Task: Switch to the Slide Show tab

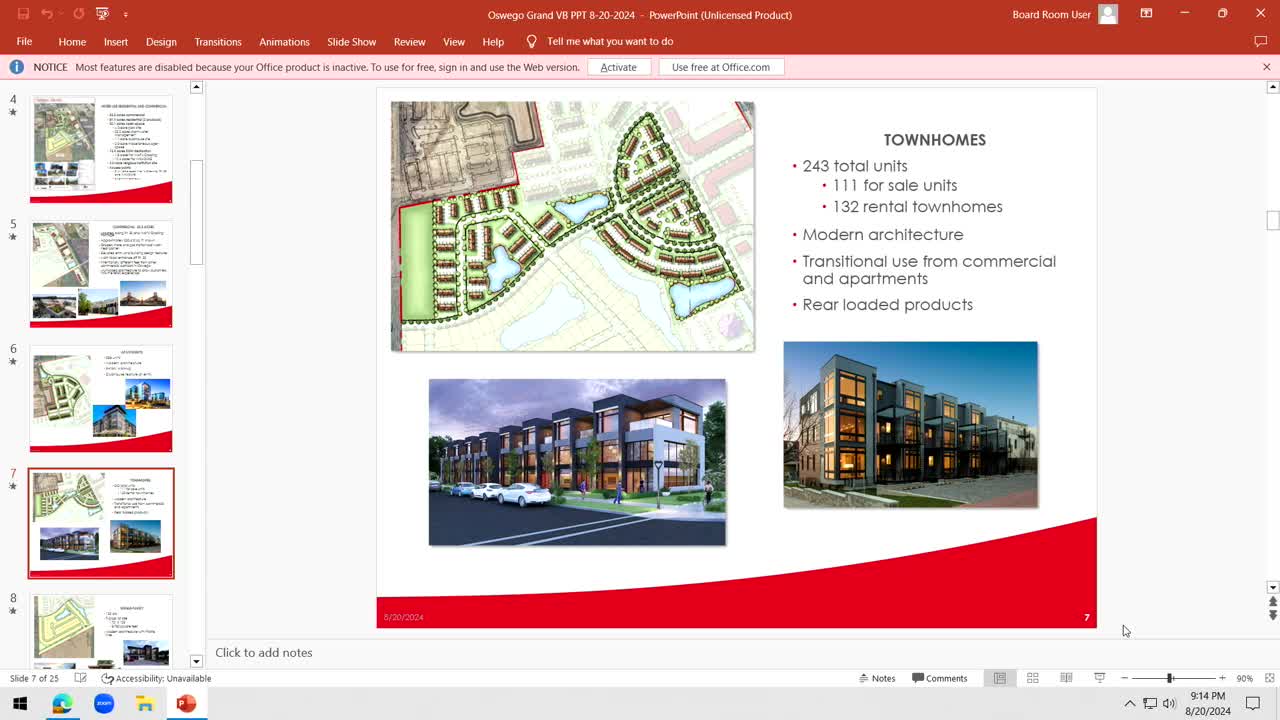Action: click(351, 41)
